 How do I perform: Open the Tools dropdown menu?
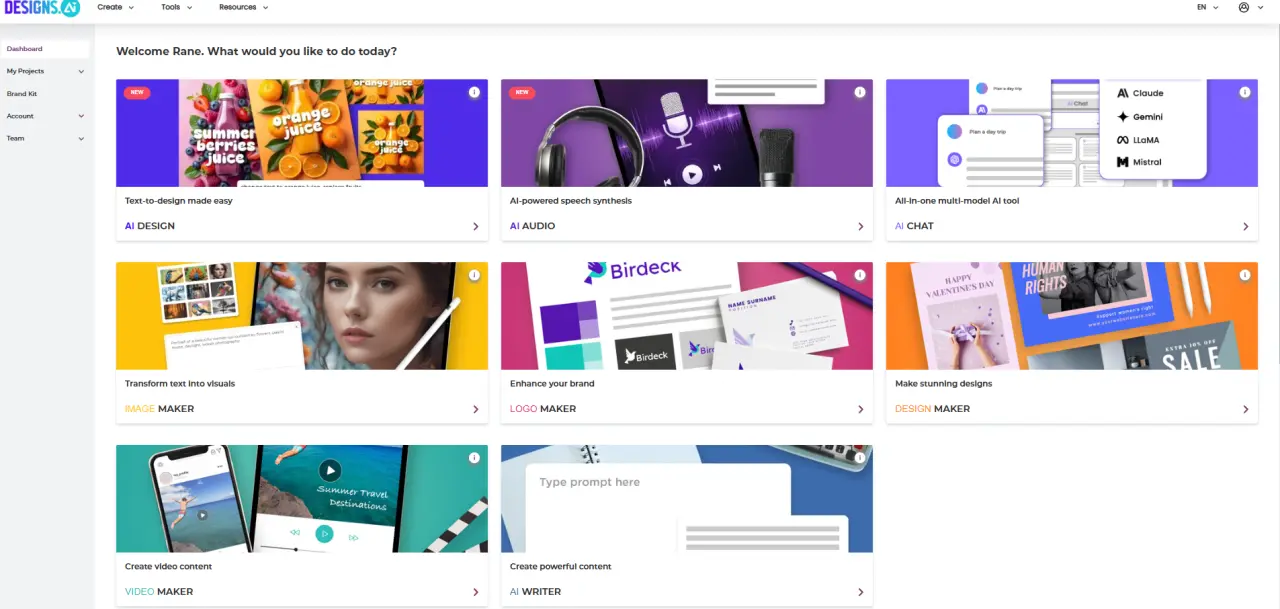(x=177, y=7)
